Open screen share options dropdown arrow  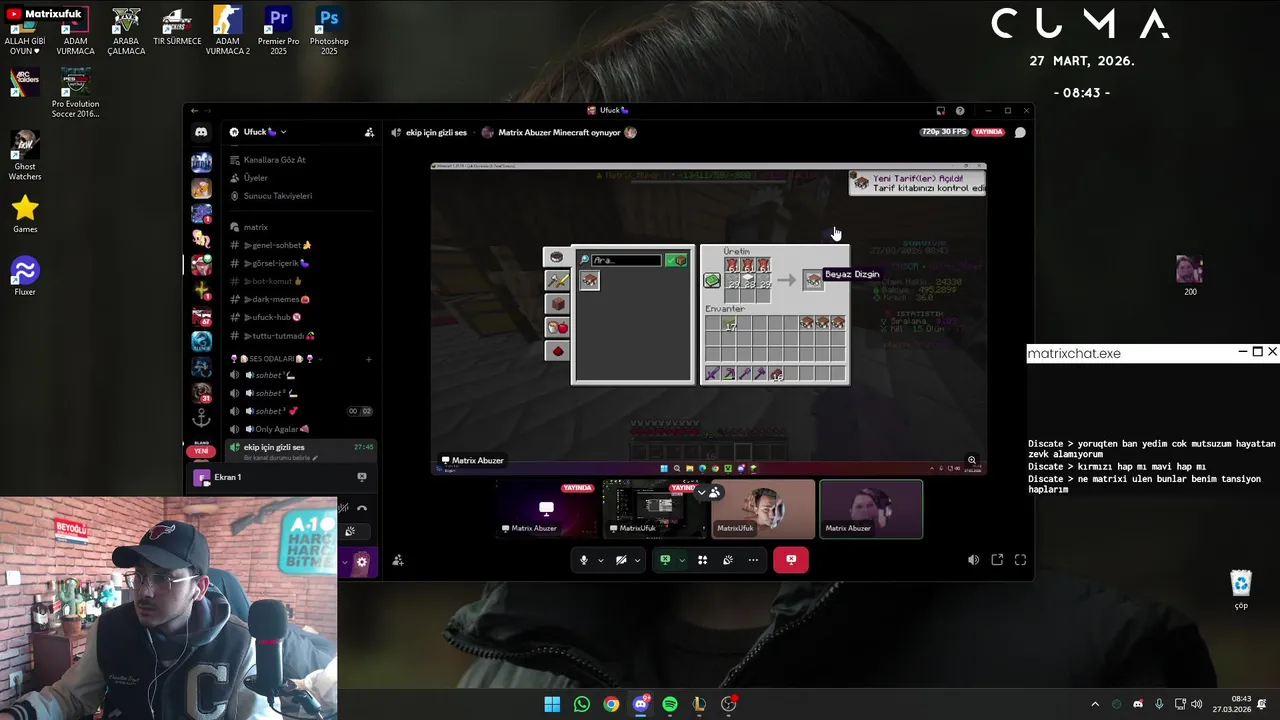tap(681, 560)
